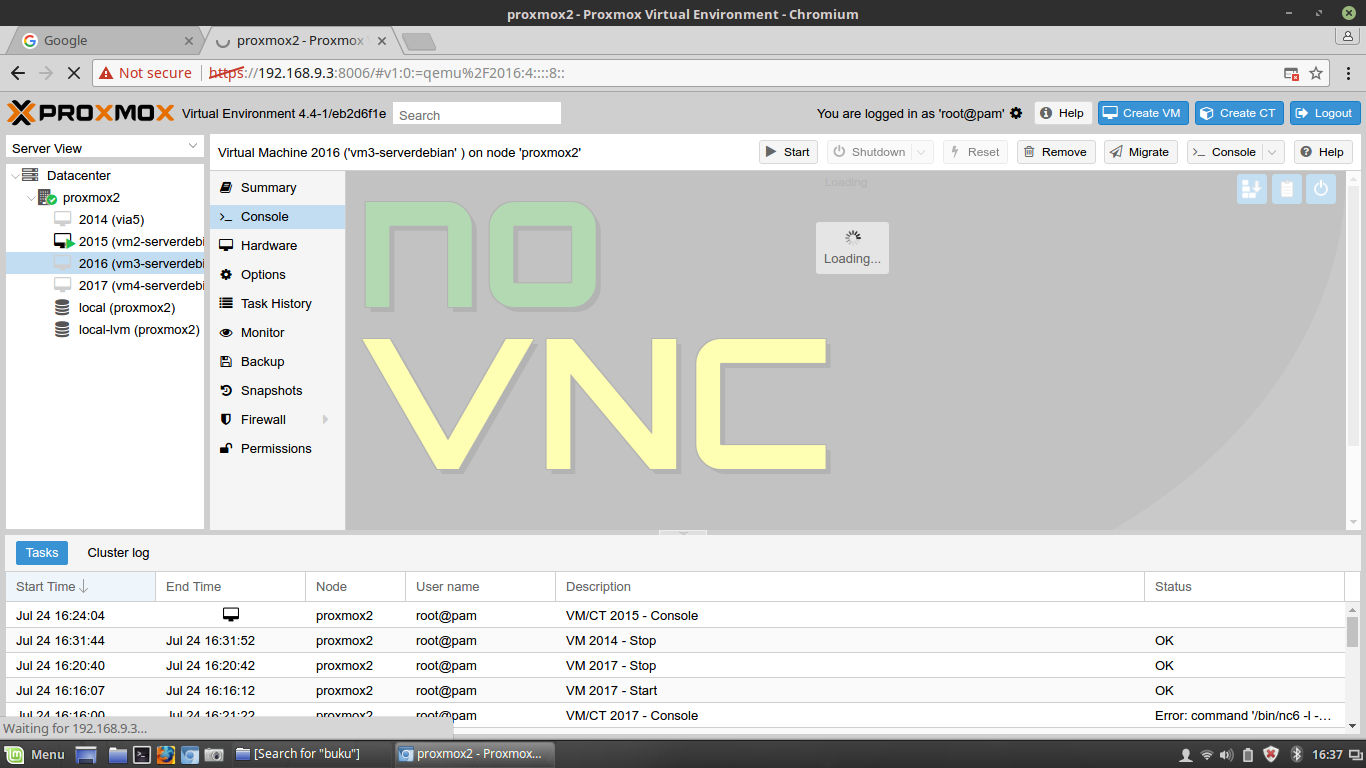Collapse the proxmox2 node expander

31,198
